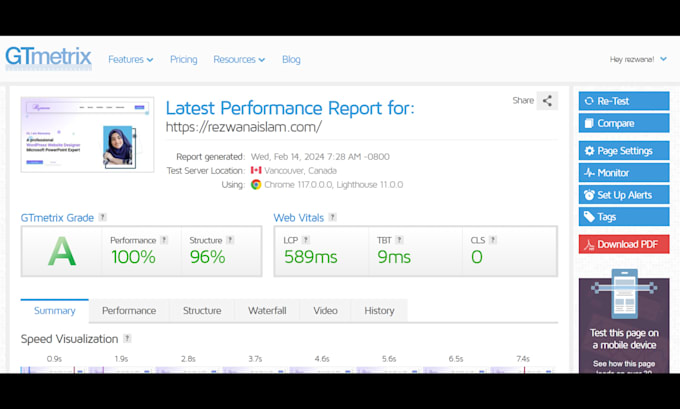
Task: Expand the Resources dropdown menu
Action: pos(239,59)
